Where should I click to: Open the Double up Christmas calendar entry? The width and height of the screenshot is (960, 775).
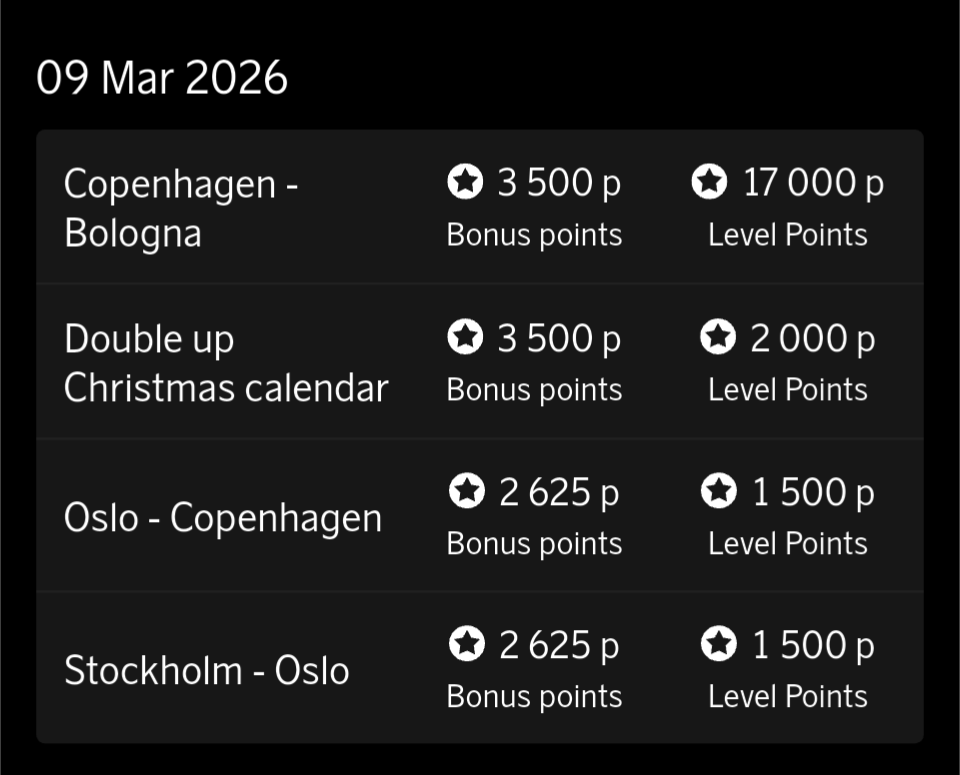pos(226,363)
